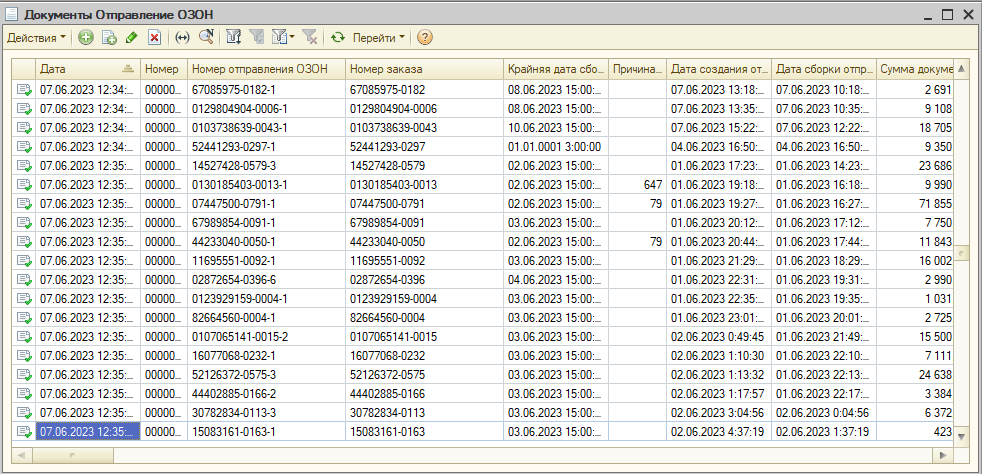Click posted-document icon of row 14527428-0579-3
This screenshot has width=982, height=474.
24,165
